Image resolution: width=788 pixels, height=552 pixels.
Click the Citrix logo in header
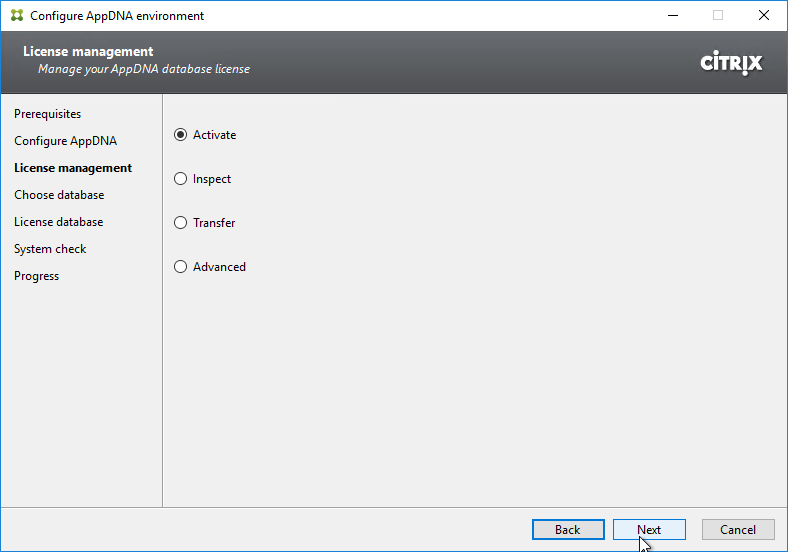[x=731, y=63]
